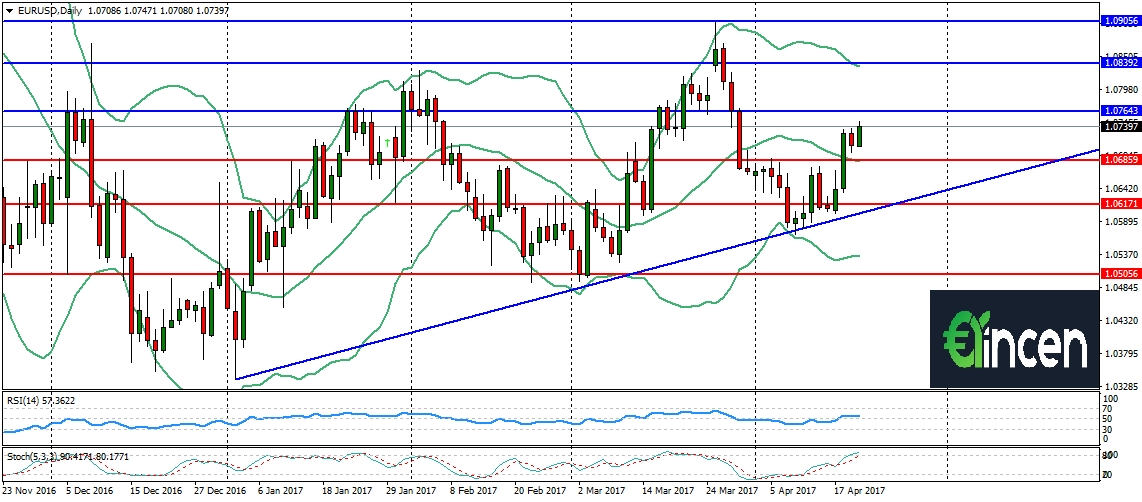Click the 1.09056 price label

[x=1122, y=22]
